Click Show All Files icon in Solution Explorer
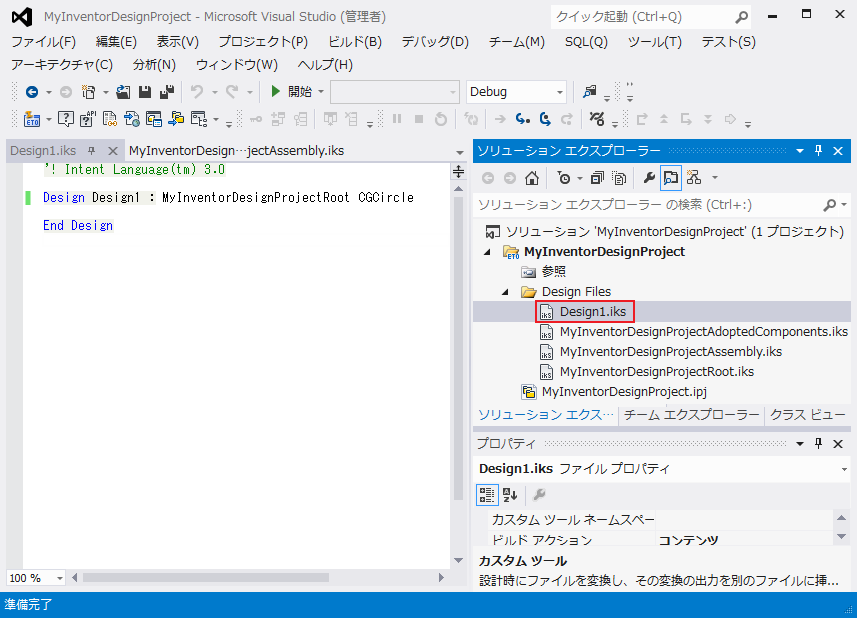The height and width of the screenshot is (618, 857). coord(619,178)
